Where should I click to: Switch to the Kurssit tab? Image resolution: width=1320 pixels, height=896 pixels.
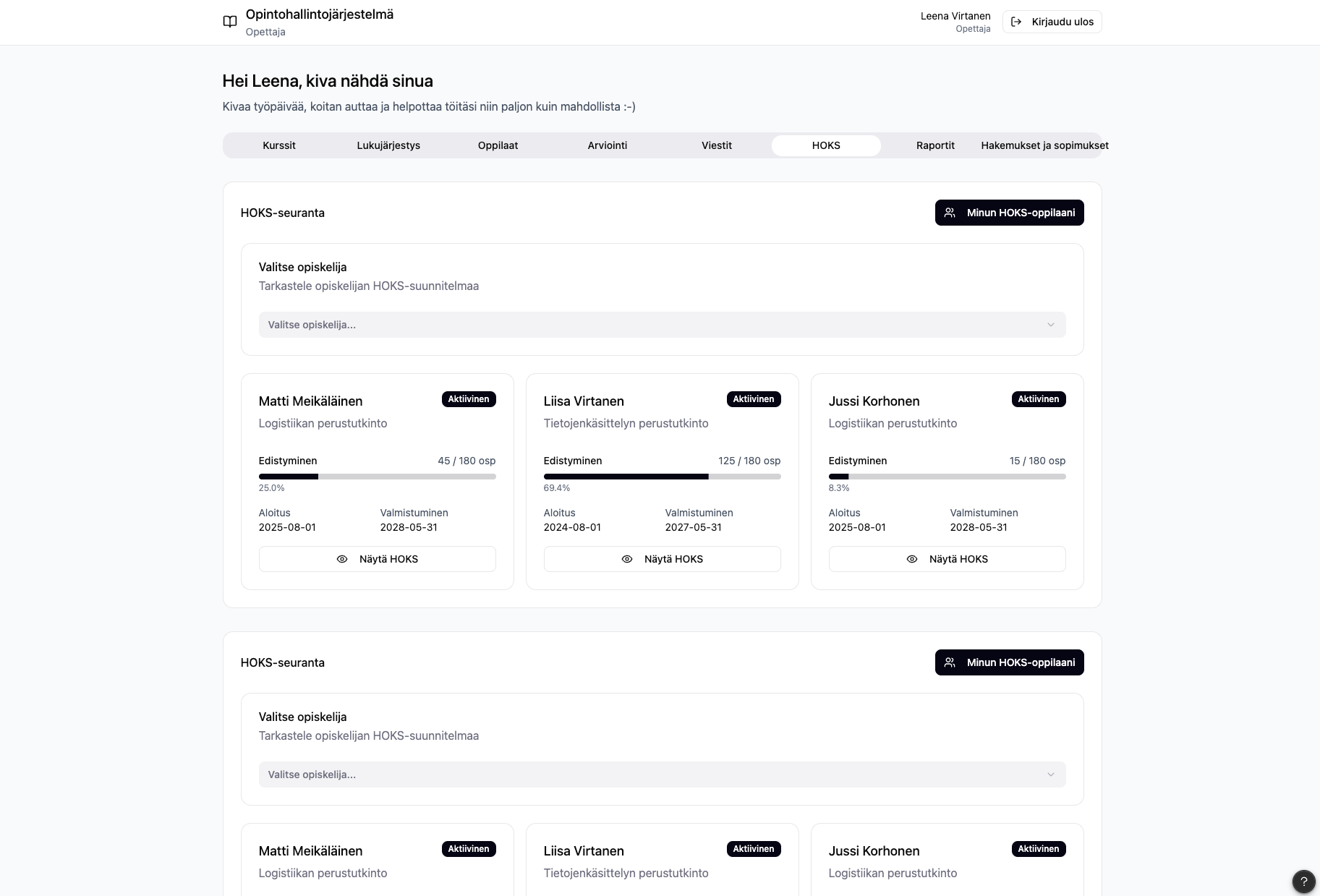279,145
